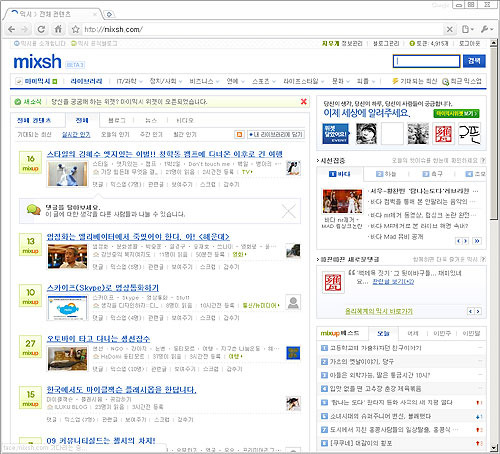
Task: Open the Chrome page menu icon
Action: 467,29
